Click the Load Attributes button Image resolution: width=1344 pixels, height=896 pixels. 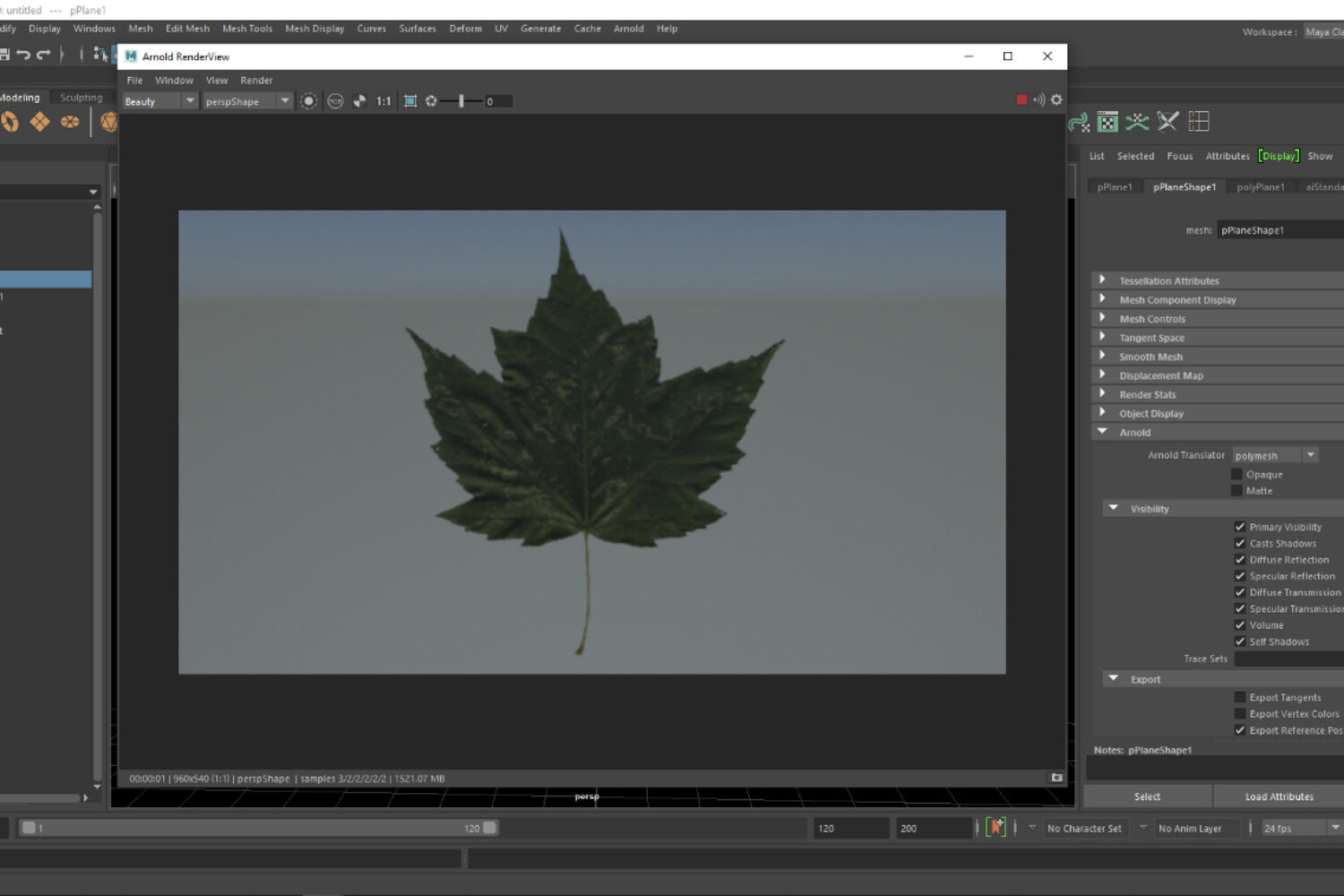[1279, 797]
